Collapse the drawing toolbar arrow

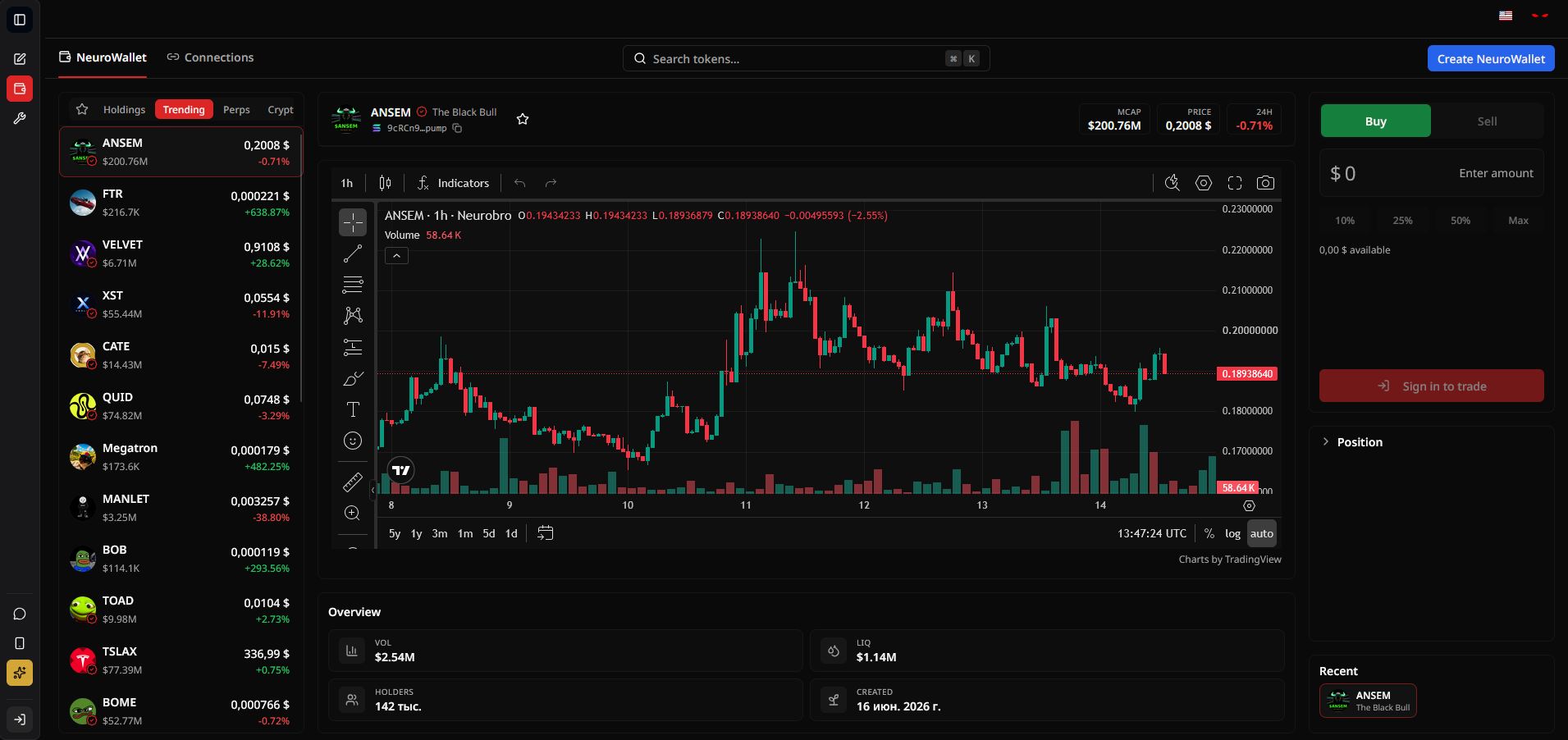tap(373, 490)
